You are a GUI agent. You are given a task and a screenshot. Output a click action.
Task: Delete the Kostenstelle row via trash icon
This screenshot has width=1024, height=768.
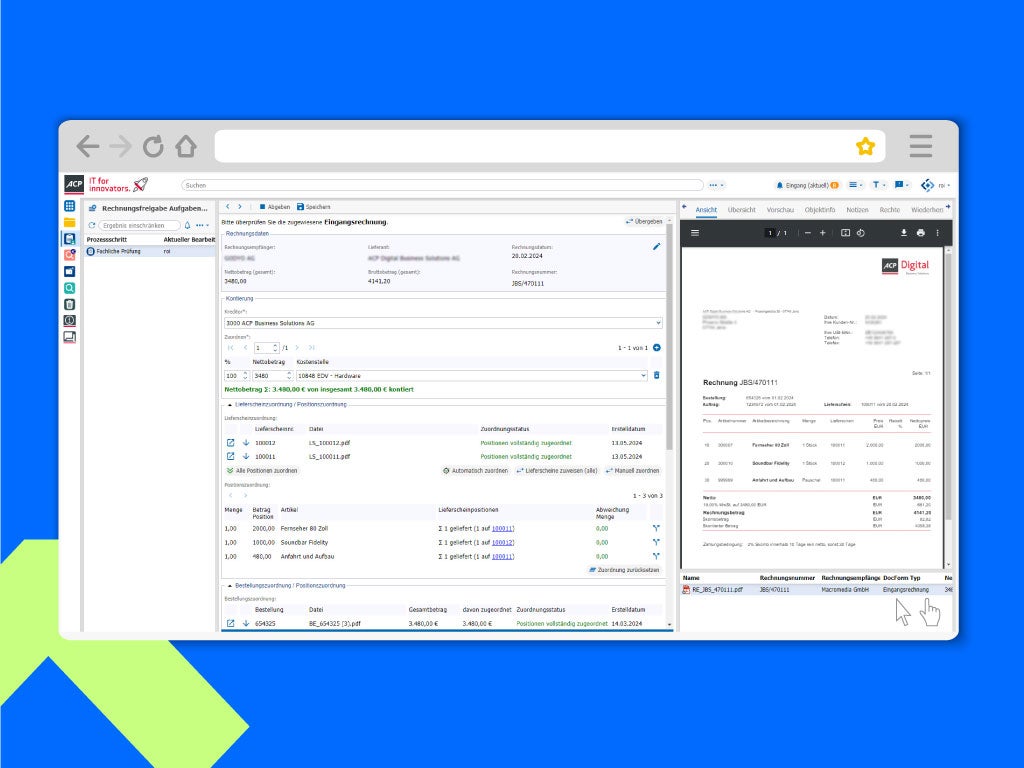coord(657,375)
